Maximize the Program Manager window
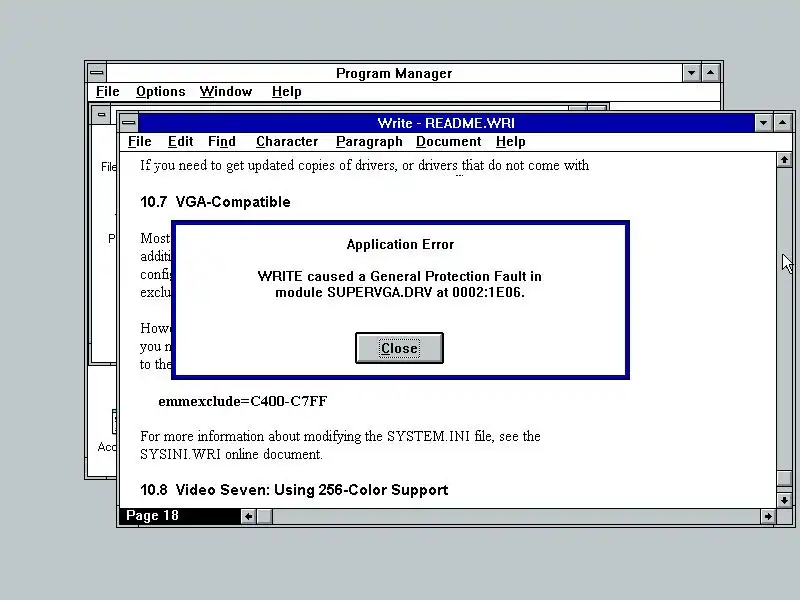 coord(711,72)
